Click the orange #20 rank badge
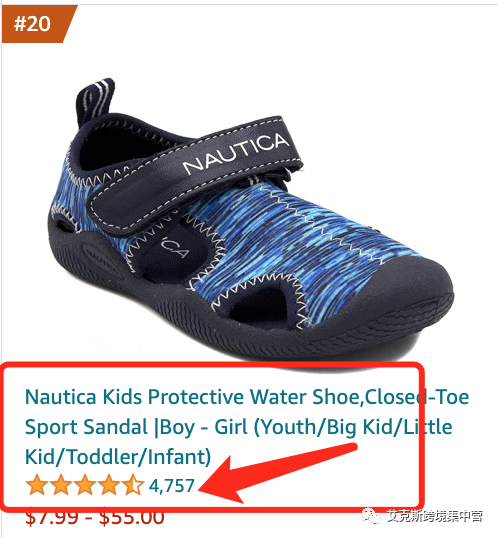 click(x=36, y=24)
